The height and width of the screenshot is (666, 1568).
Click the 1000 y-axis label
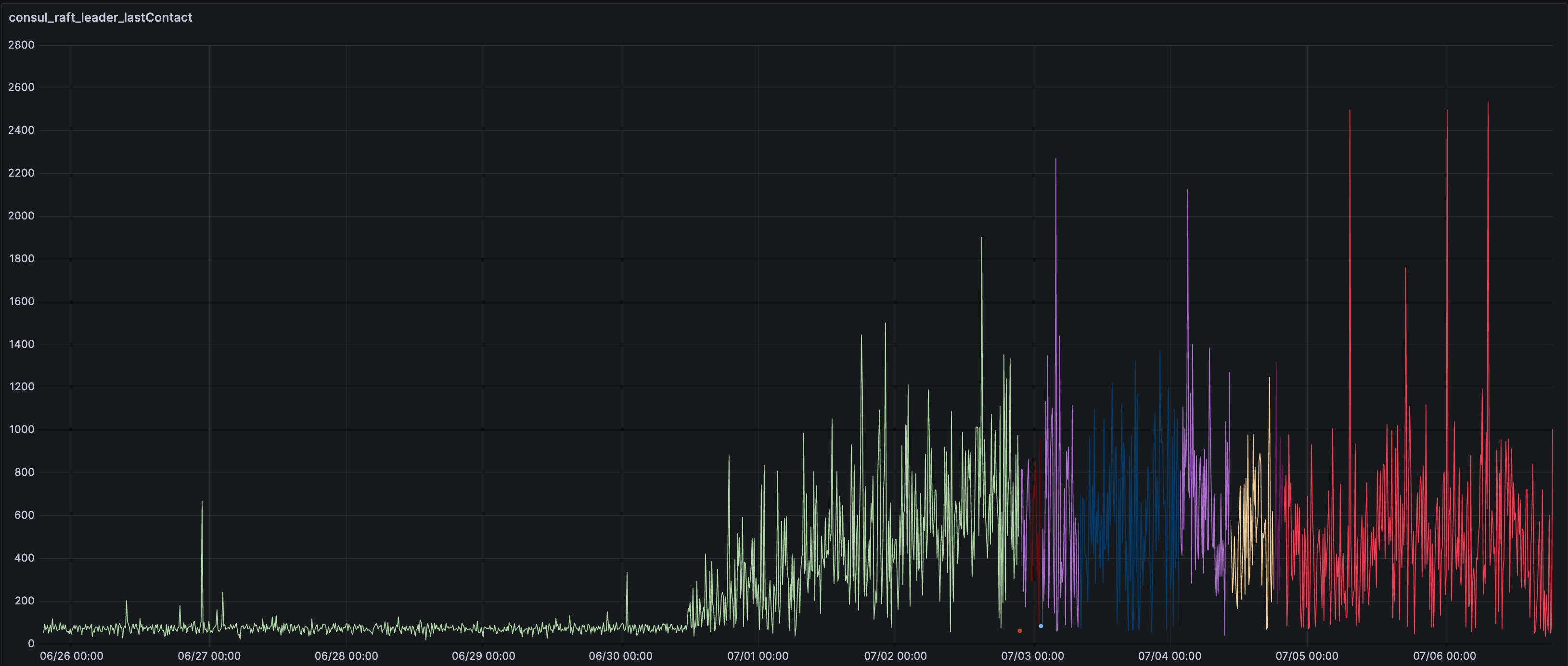(21, 430)
